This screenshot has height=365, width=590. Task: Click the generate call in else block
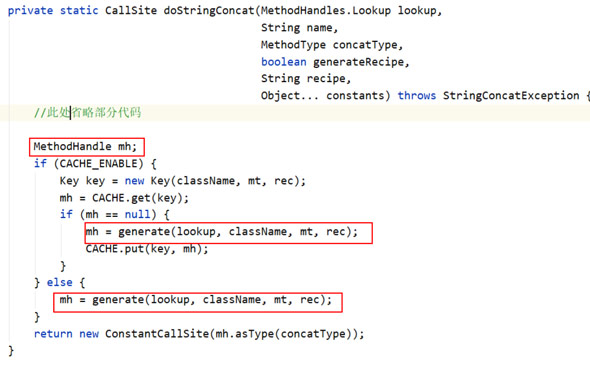[x=196, y=300]
